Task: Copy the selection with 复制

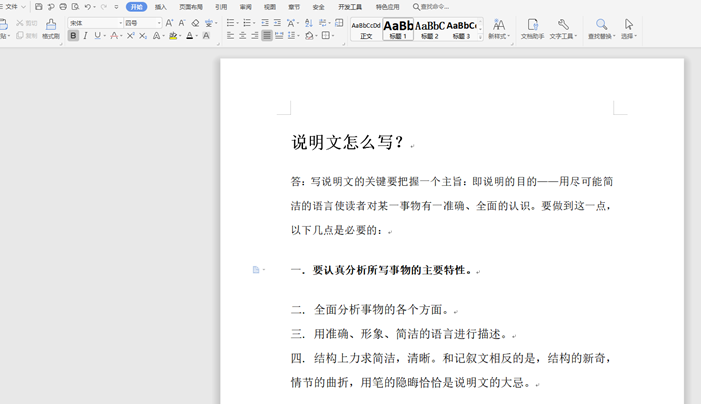Action: pos(27,35)
